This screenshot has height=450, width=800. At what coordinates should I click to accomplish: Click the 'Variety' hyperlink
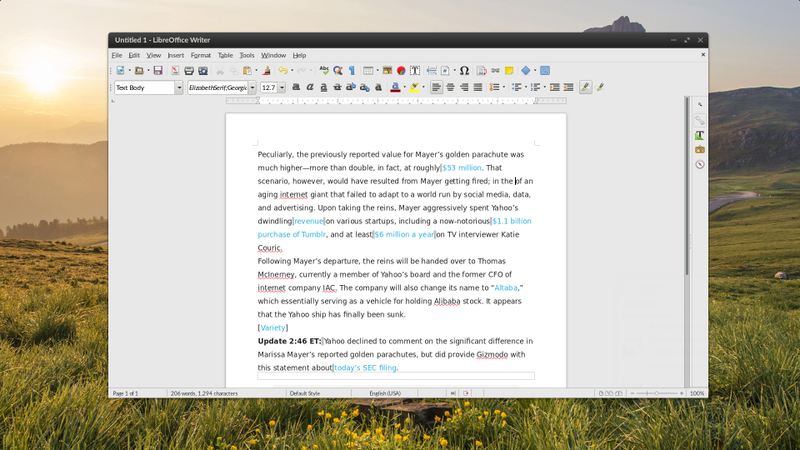tap(272, 328)
